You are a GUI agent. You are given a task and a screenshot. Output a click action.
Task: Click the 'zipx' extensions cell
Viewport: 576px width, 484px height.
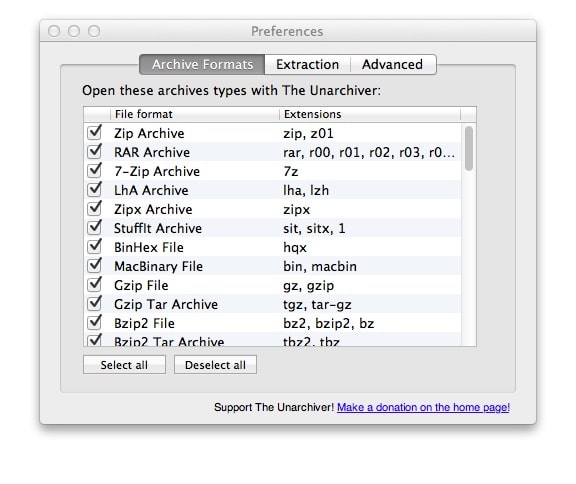[x=296, y=210]
